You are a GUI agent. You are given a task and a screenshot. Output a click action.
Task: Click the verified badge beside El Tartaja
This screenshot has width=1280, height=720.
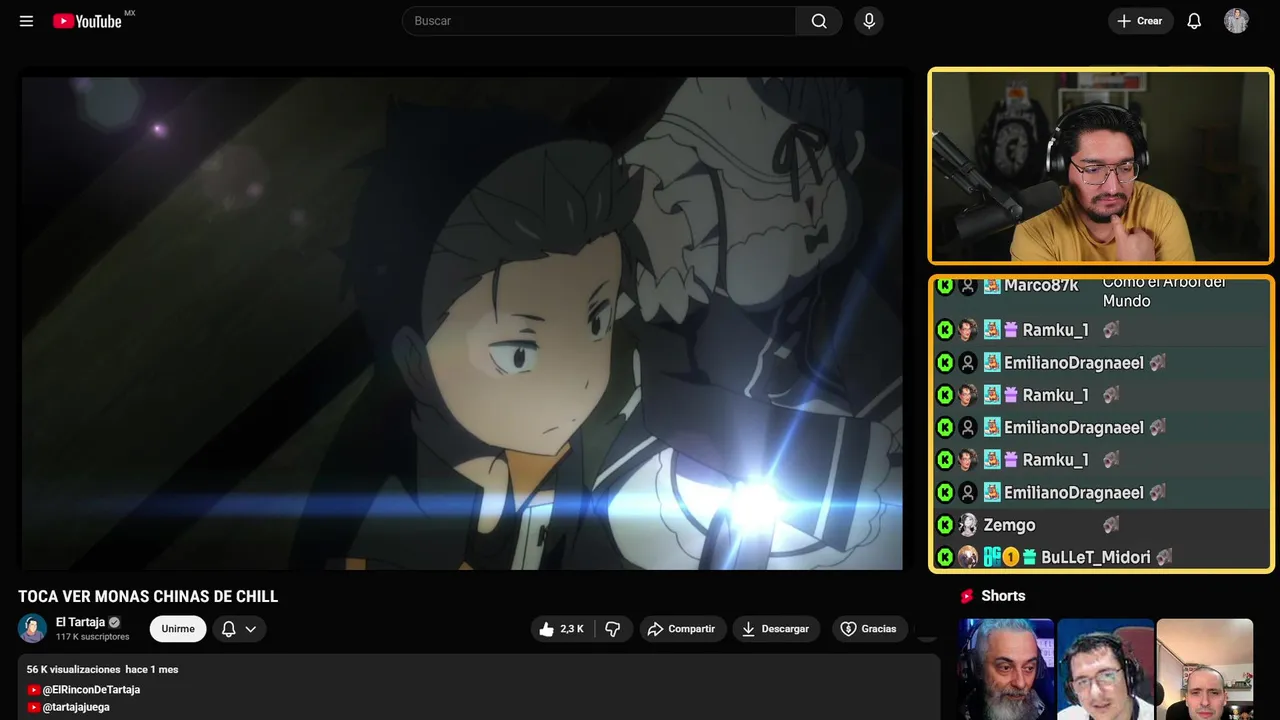[114, 622]
